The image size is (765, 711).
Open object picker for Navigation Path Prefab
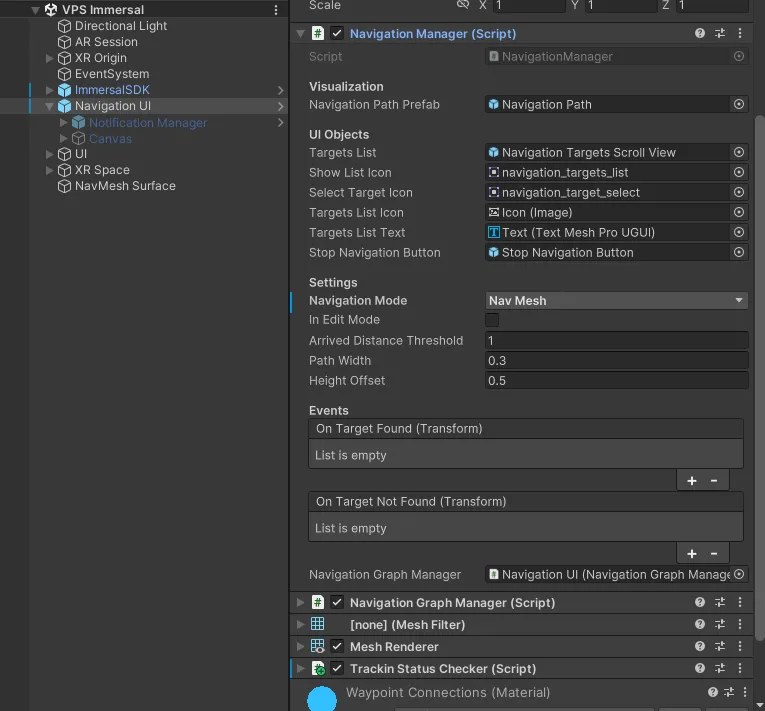click(x=739, y=104)
